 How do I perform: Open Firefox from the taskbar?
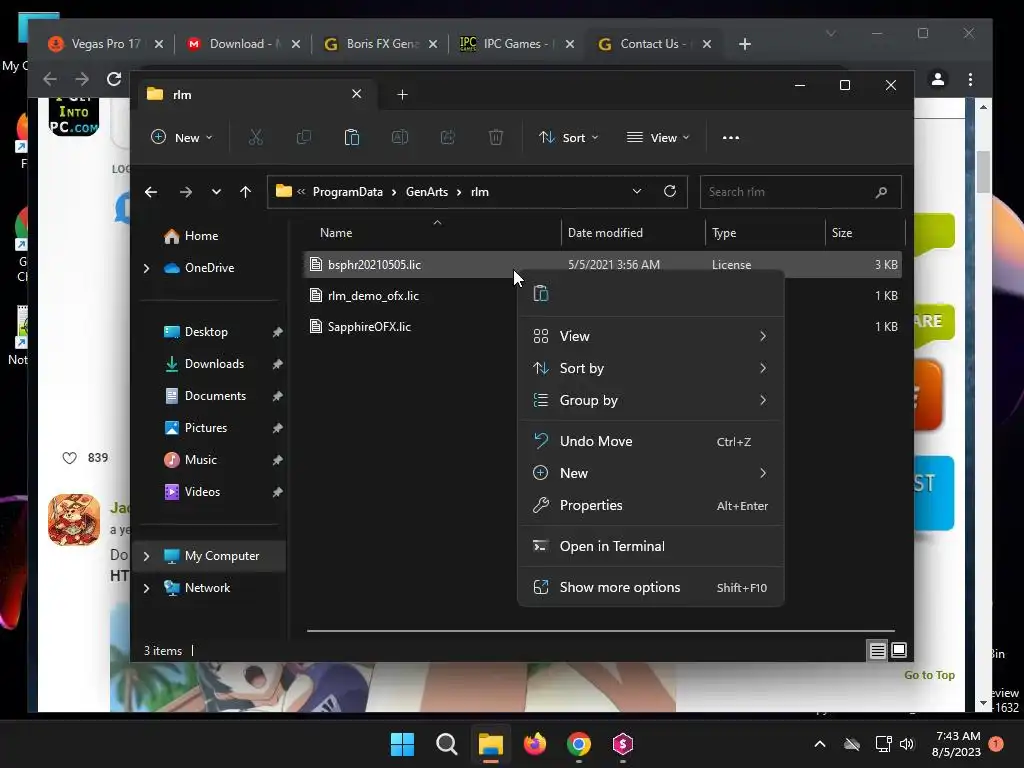tap(535, 744)
